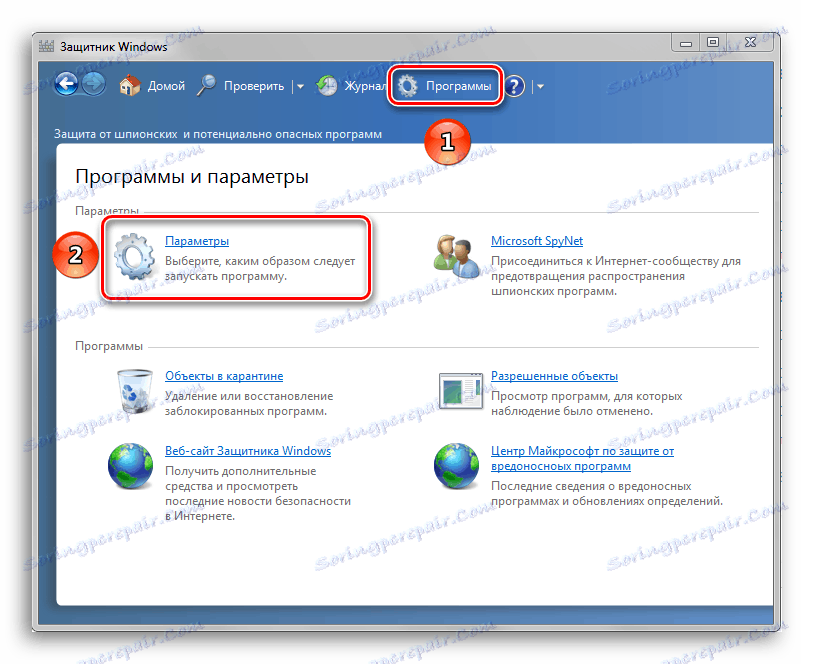Open Веб-сайт Защитника Windows link

pyautogui.click(x=248, y=451)
